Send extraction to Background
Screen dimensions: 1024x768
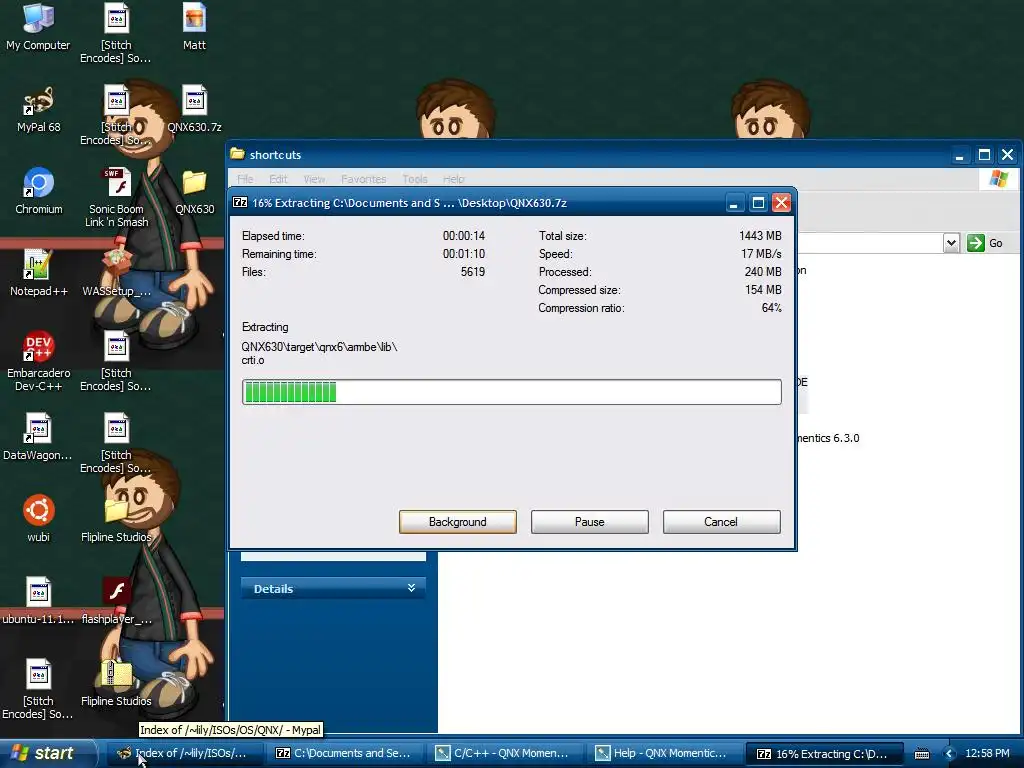point(458,522)
